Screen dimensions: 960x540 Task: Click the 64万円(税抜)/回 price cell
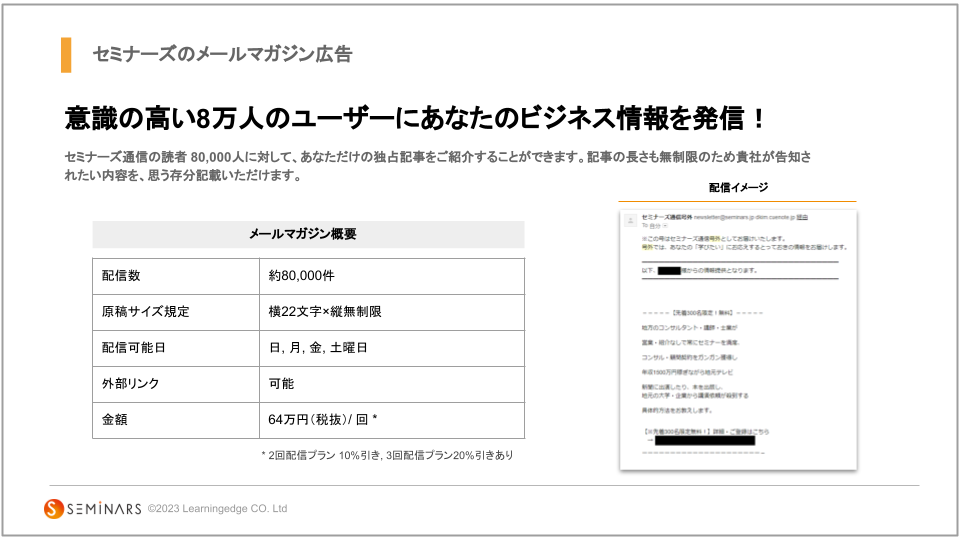[x=392, y=421]
